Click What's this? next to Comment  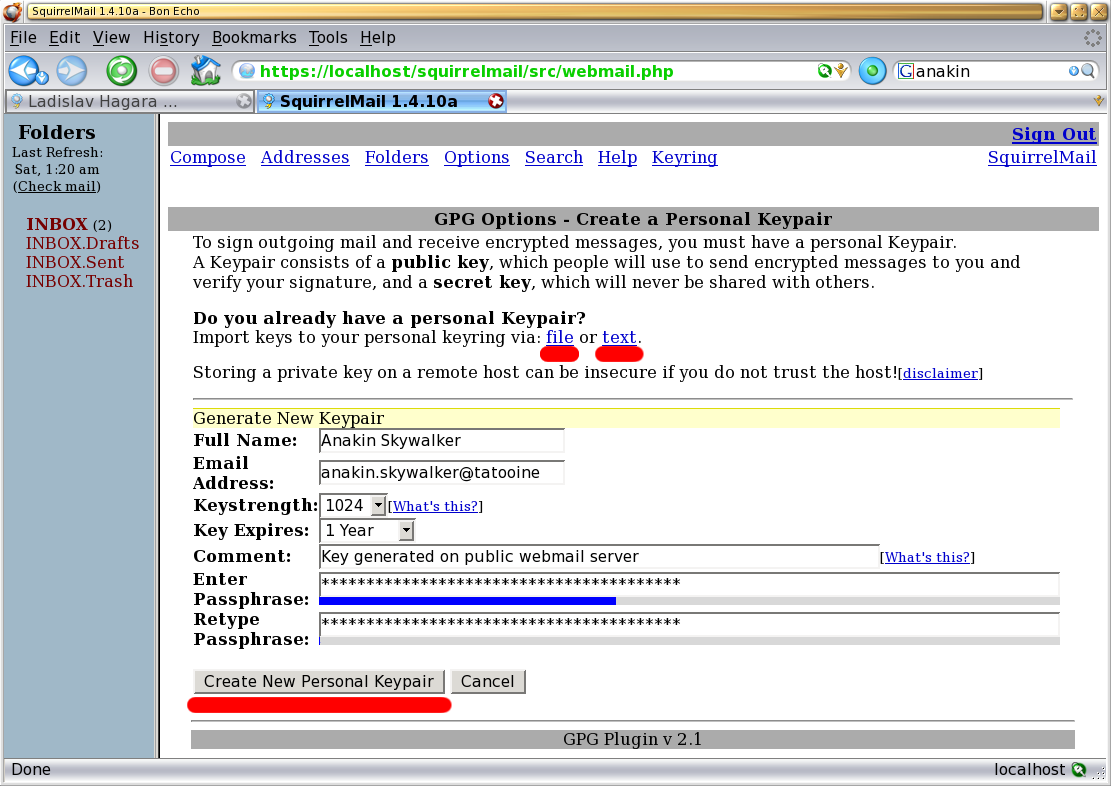[927, 557]
